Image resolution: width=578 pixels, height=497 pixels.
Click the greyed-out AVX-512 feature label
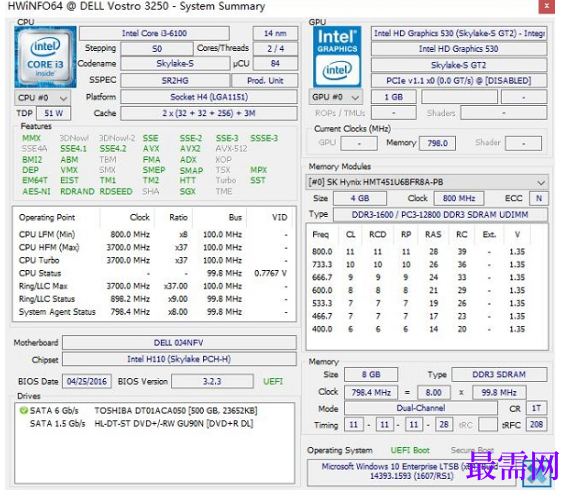231,149
